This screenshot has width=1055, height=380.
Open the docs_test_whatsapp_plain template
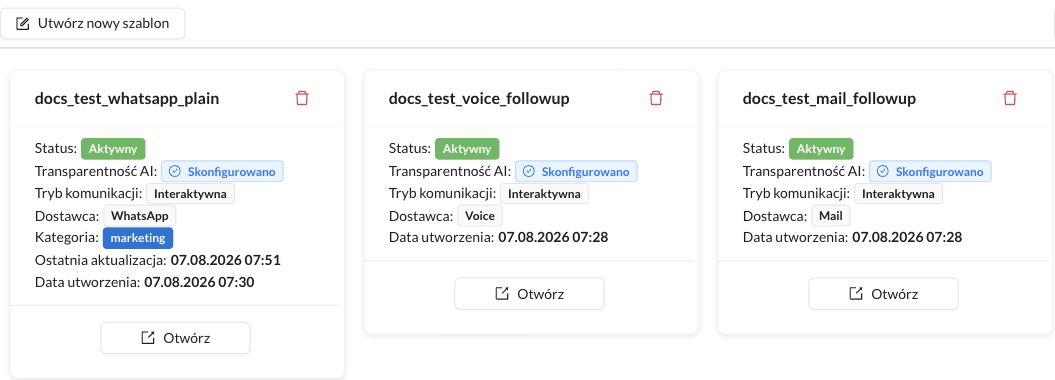(x=176, y=338)
